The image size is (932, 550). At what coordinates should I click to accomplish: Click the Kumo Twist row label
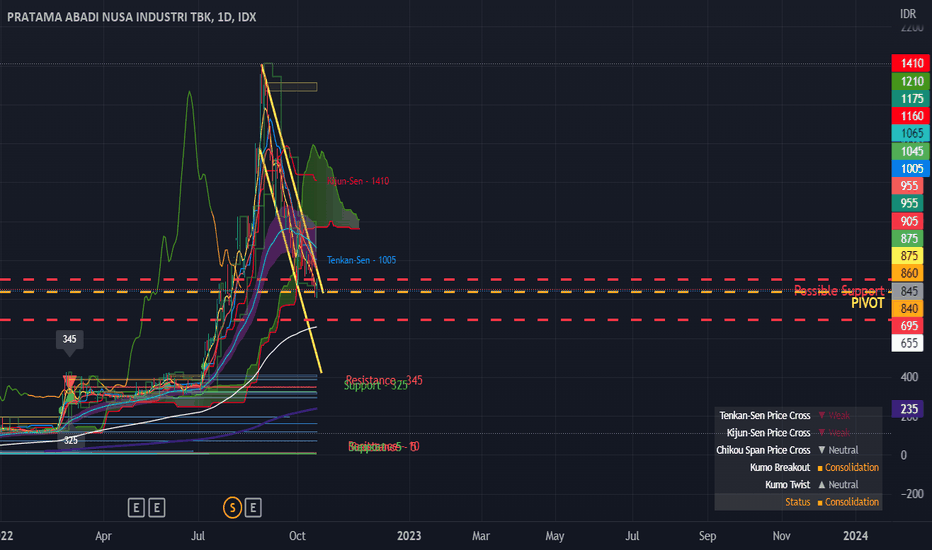point(788,485)
